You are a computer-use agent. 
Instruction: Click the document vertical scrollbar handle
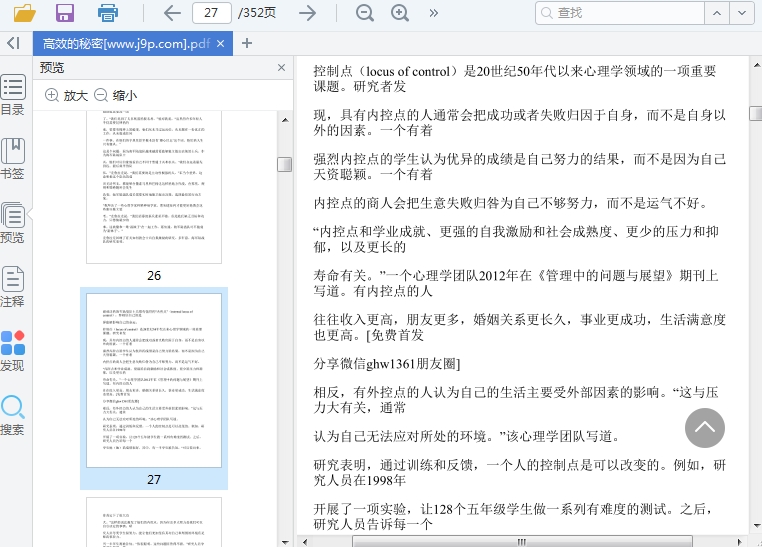point(756,113)
